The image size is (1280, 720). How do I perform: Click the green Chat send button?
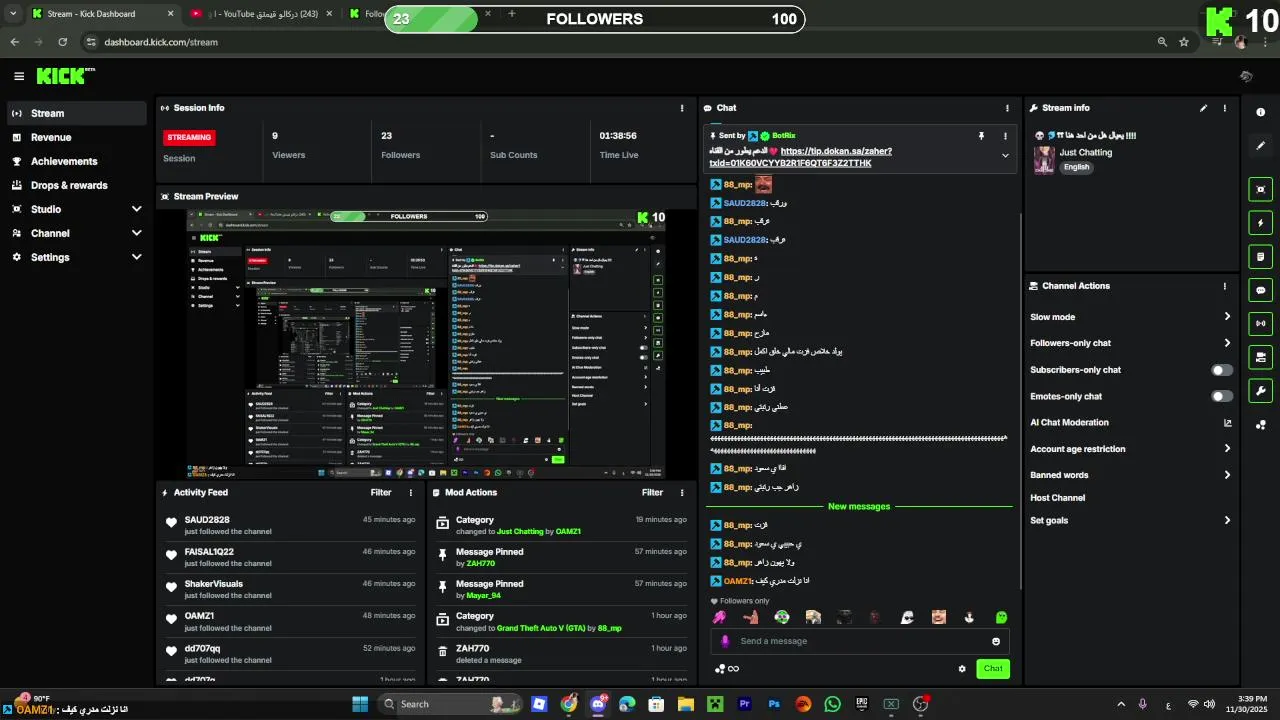(x=993, y=669)
